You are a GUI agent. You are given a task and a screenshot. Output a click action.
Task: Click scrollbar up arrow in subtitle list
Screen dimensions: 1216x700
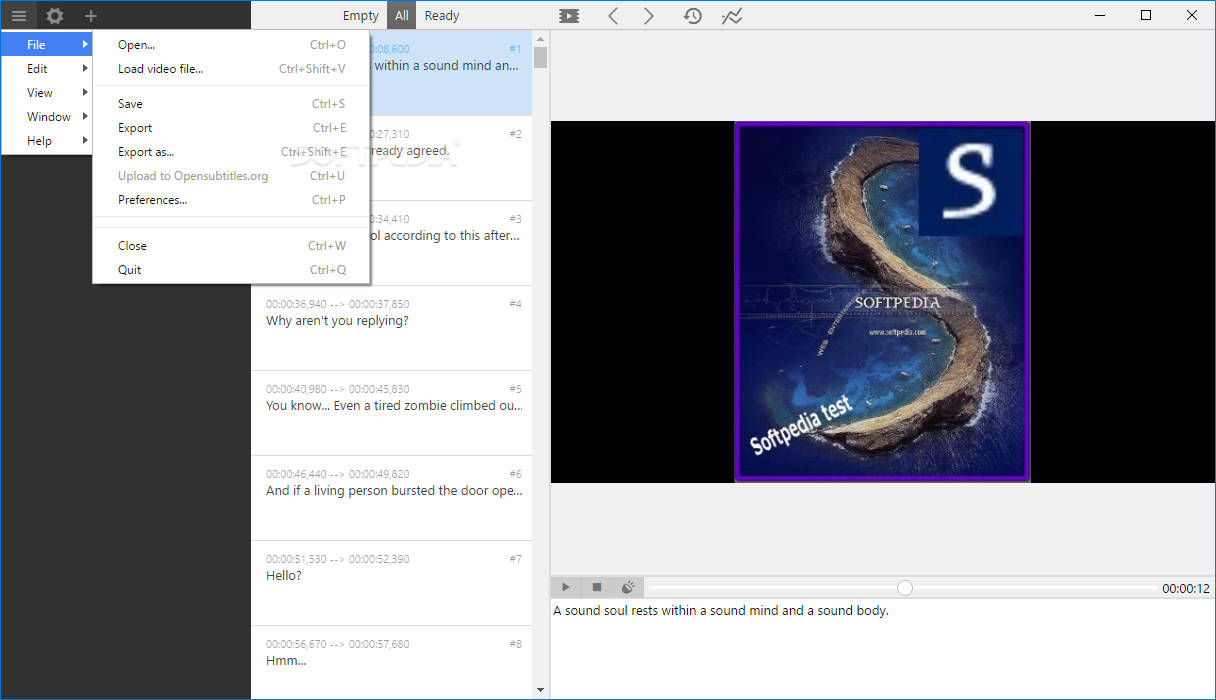540,38
